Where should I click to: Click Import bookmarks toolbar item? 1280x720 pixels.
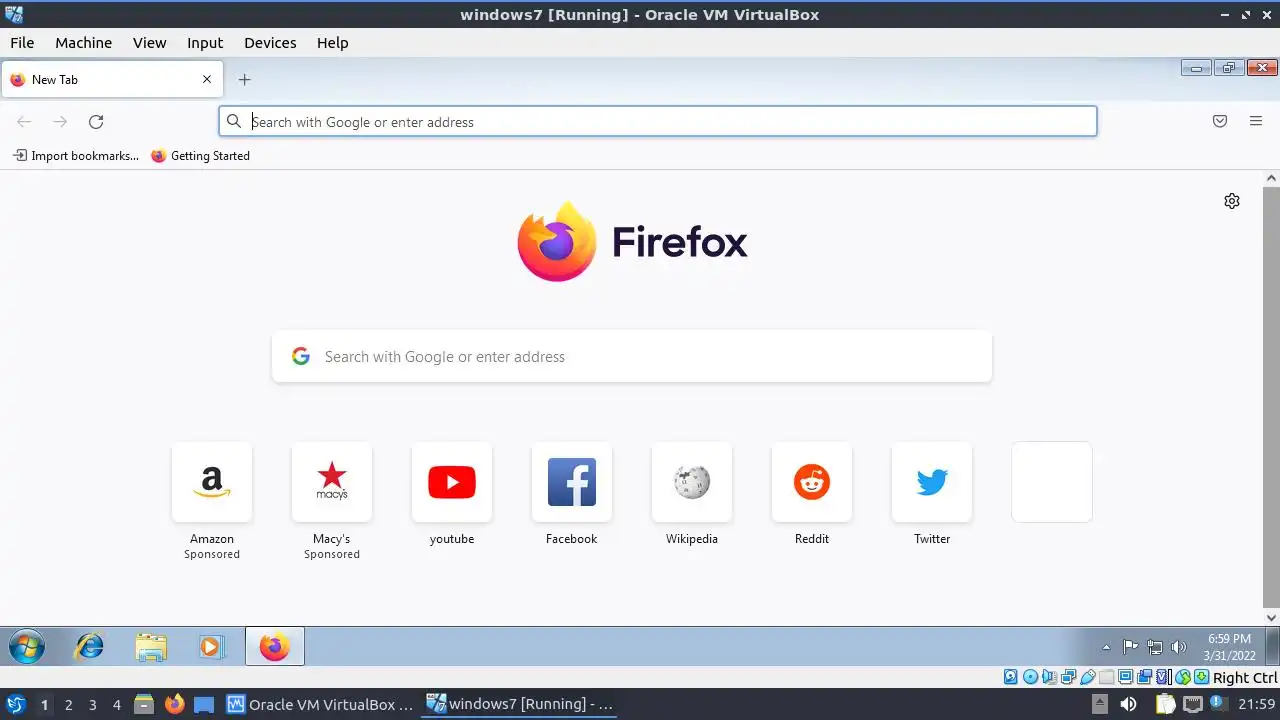pos(76,156)
